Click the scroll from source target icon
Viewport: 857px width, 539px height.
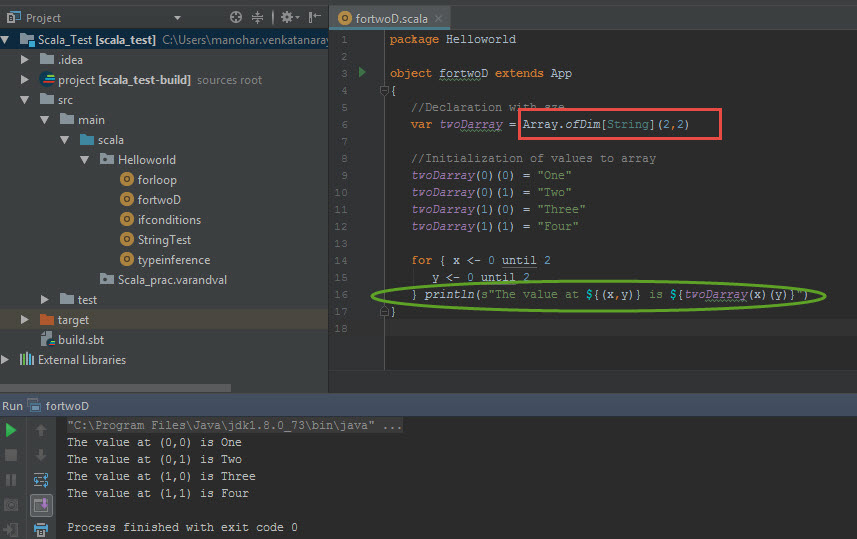coord(236,17)
